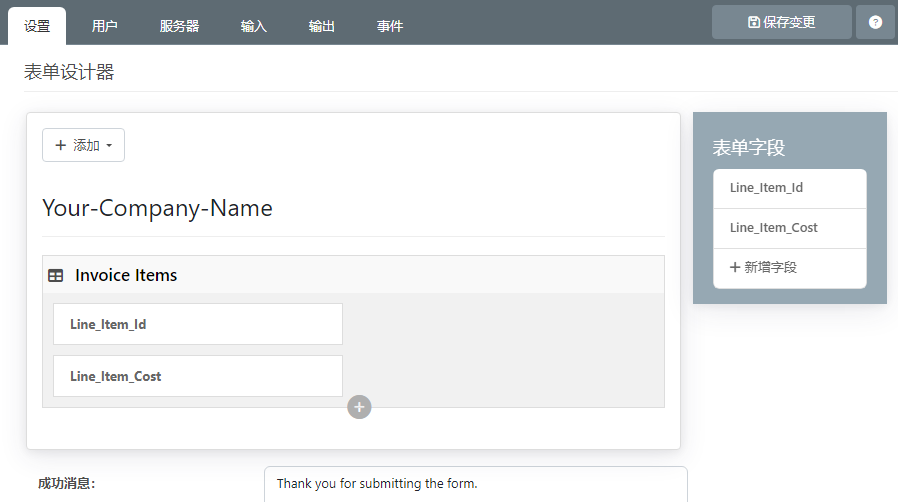Select Line_Item_Cost in the 表单字段 panel
The image size is (898, 502).
789,228
